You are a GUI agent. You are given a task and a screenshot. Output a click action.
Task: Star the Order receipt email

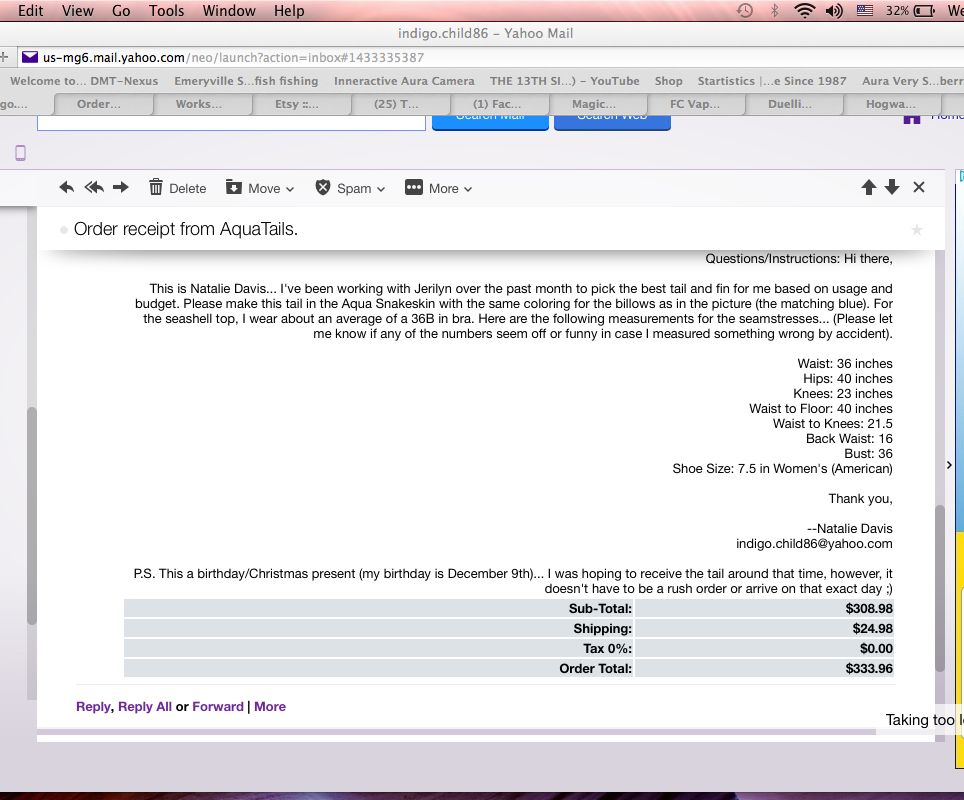click(917, 230)
